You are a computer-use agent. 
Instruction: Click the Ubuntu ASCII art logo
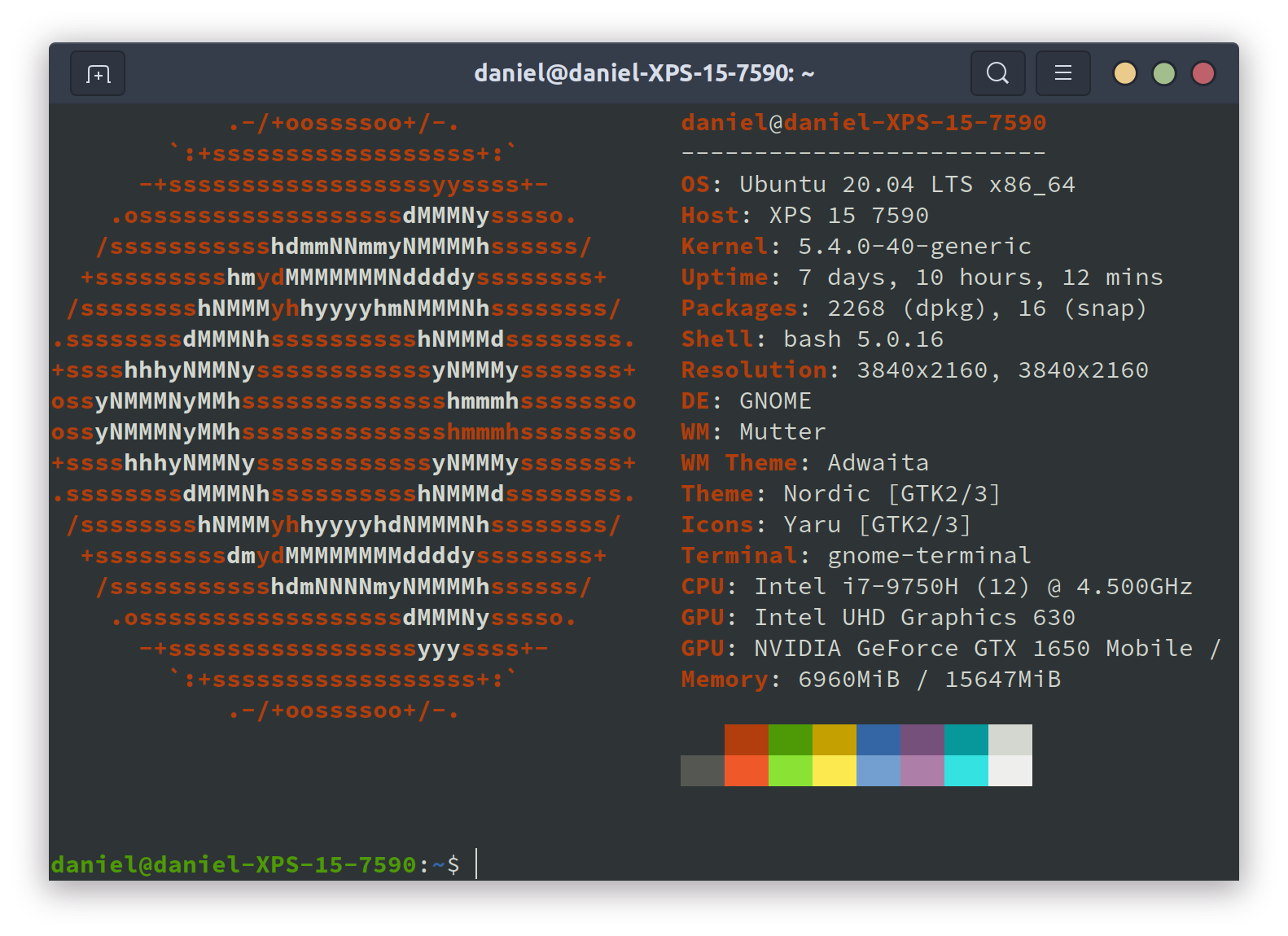tap(344, 417)
